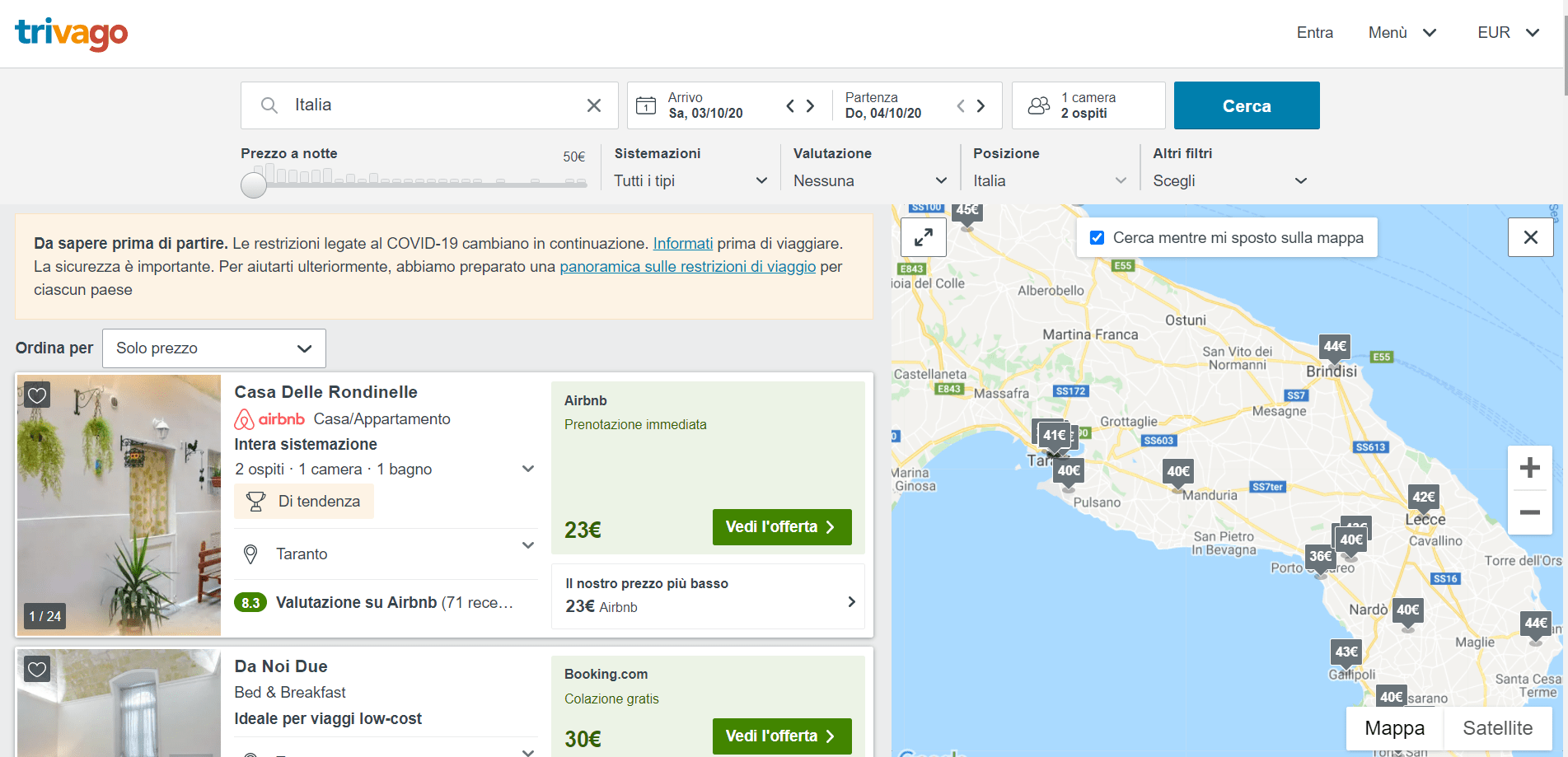This screenshot has width=1568, height=757.
Task: Open the arrival date calendar icon
Action: point(647,105)
